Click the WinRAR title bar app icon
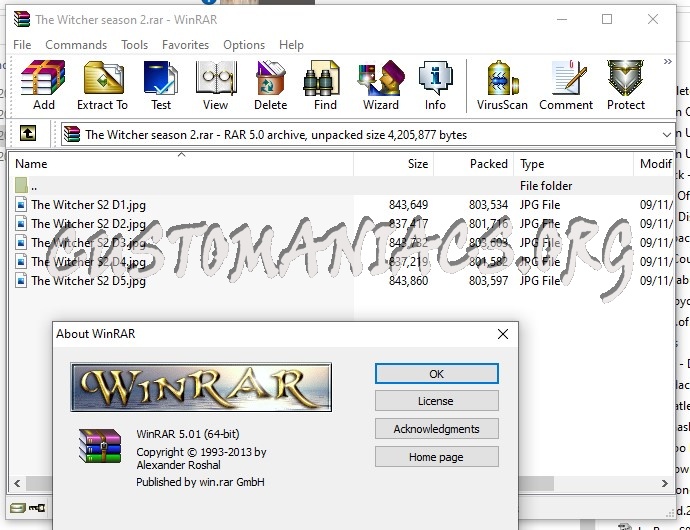This screenshot has height=530, width=690. click(x=22, y=19)
